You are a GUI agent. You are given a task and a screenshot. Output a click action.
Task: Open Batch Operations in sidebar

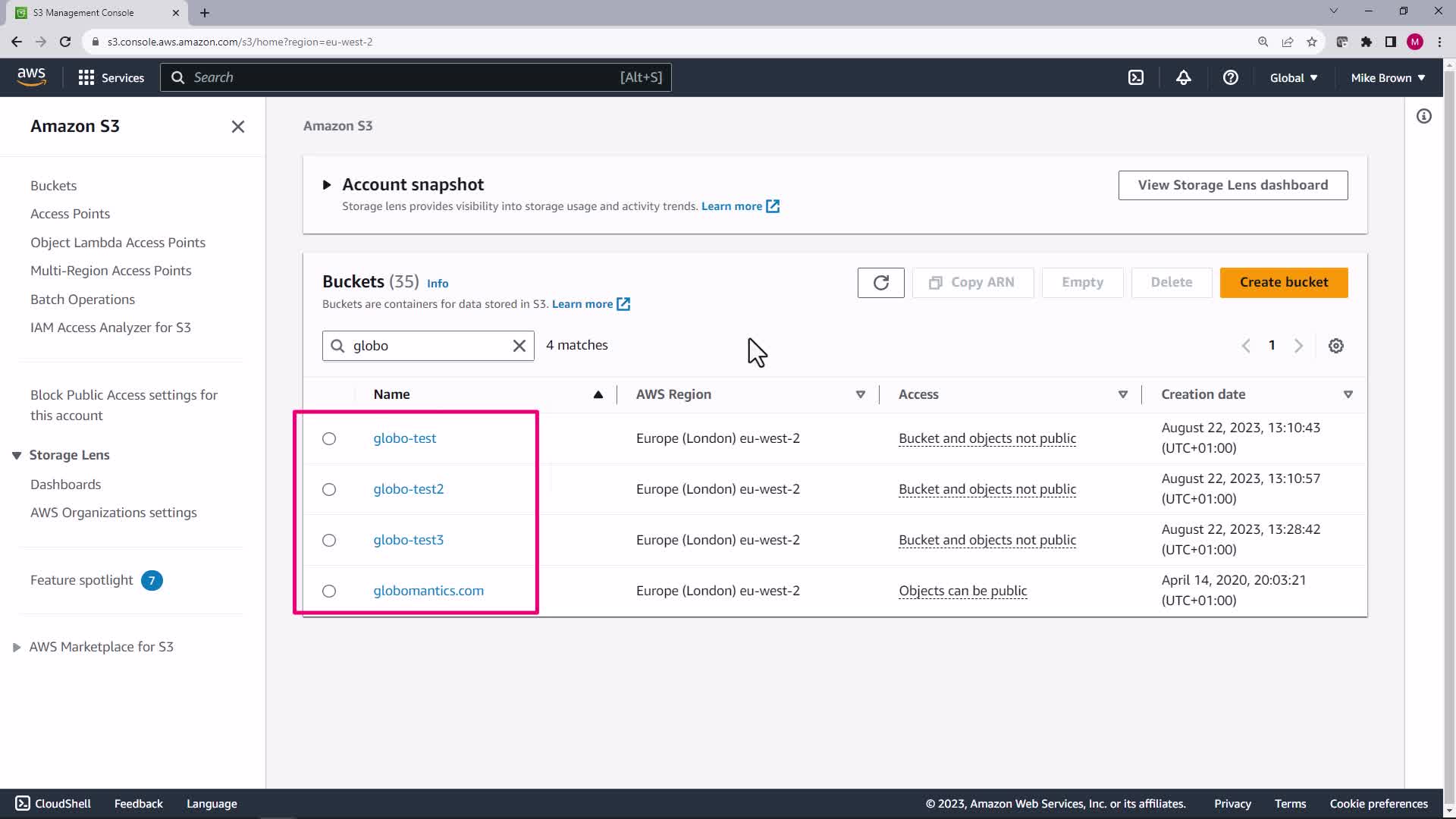[82, 300]
